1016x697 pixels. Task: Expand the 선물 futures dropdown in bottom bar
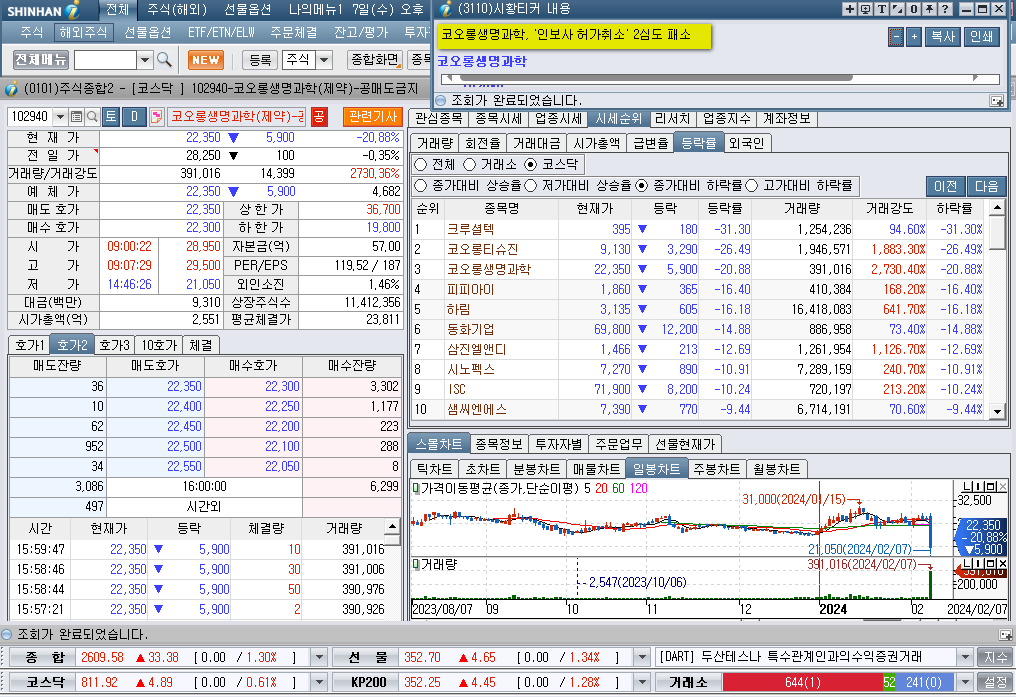coord(641,657)
